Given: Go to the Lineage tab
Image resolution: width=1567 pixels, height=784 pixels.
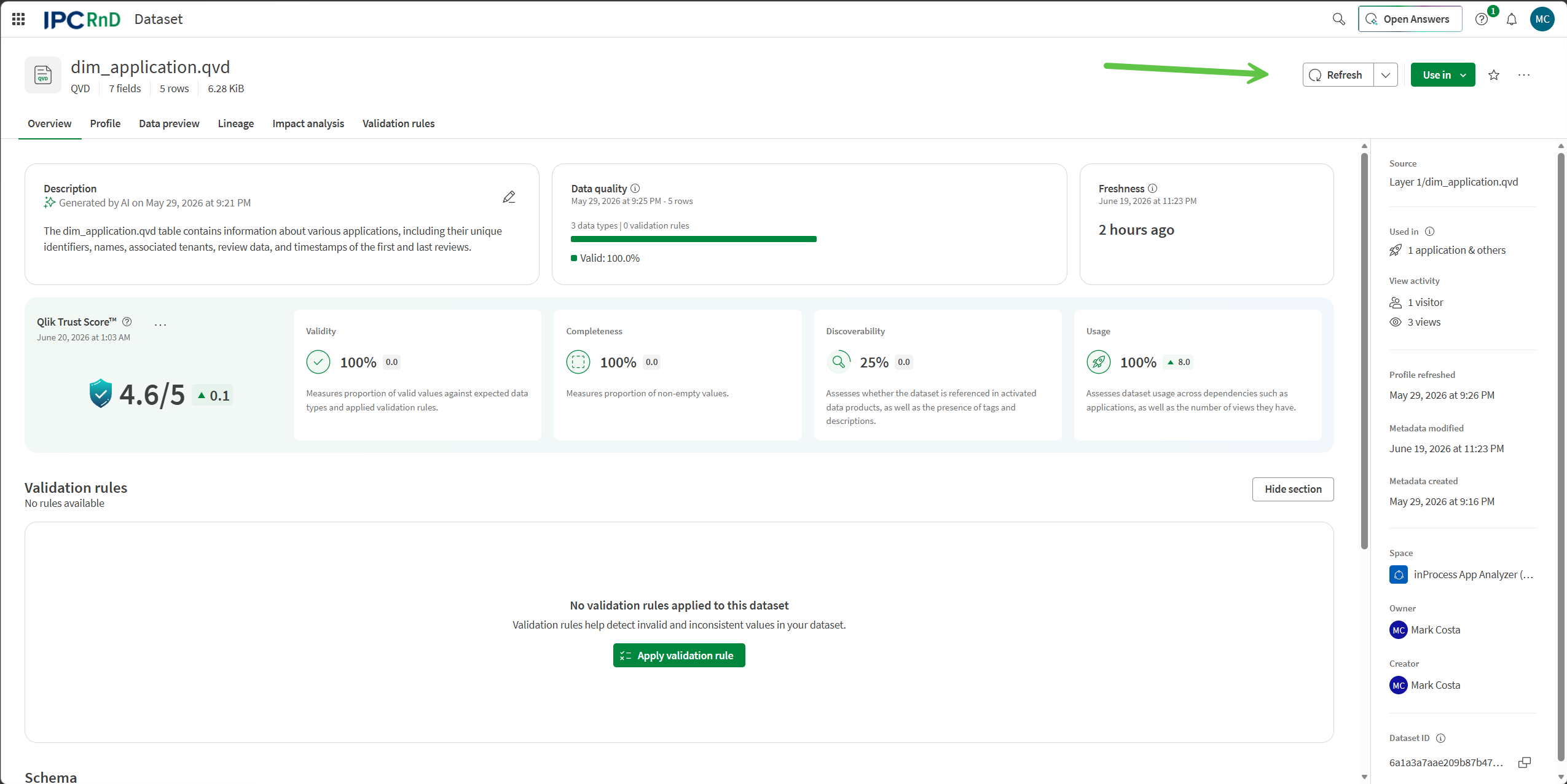Looking at the screenshot, I should (x=236, y=123).
